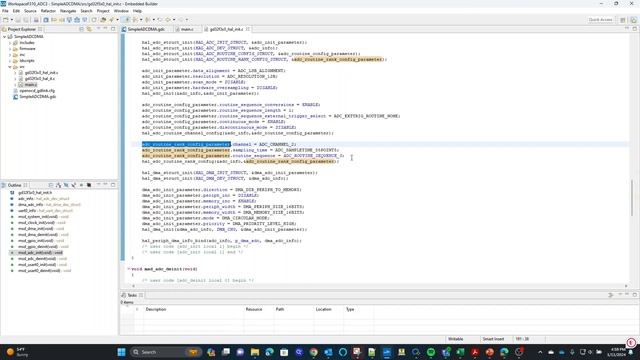Open Spotify from the taskbar

click(x=431, y=352)
